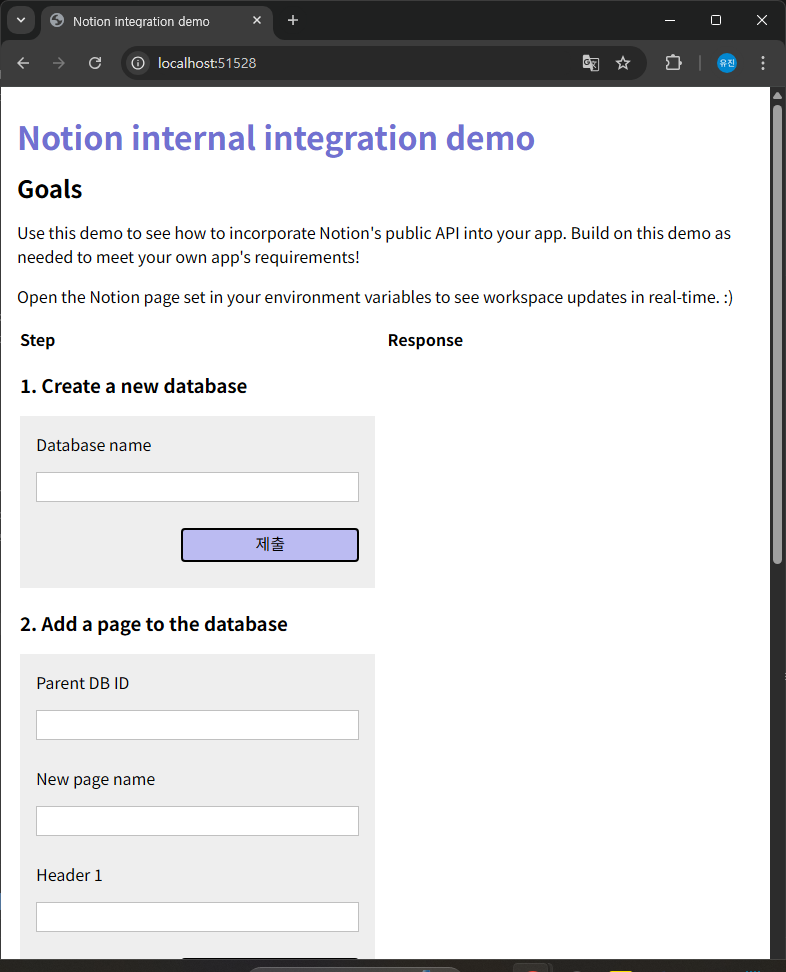Open the Chrome three-dot menu
Image resolution: width=786 pixels, height=972 pixels.
click(x=763, y=63)
